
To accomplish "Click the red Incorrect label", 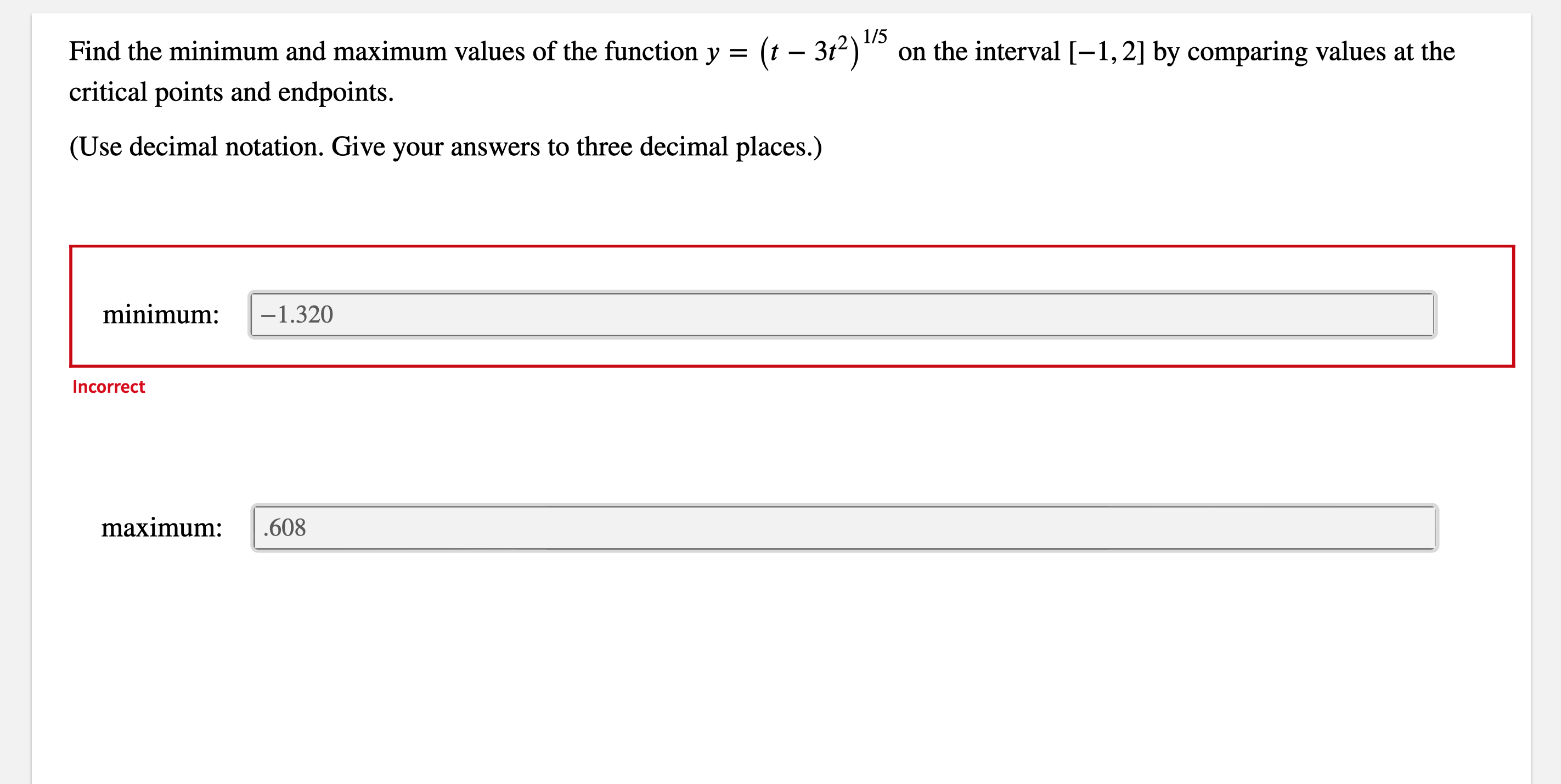I will (108, 387).
